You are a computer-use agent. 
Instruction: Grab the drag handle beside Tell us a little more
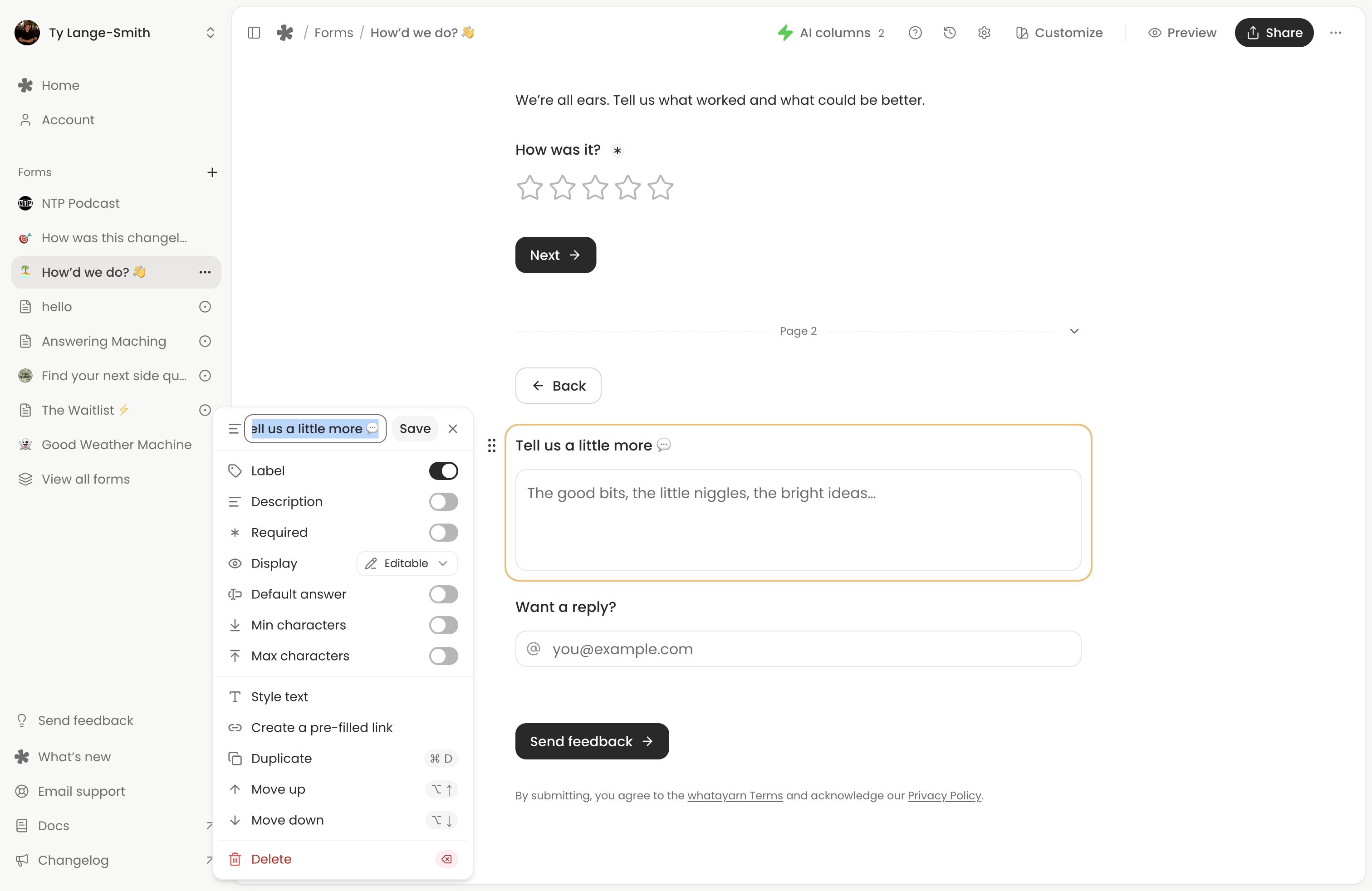pyautogui.click(x=492, y=445)
